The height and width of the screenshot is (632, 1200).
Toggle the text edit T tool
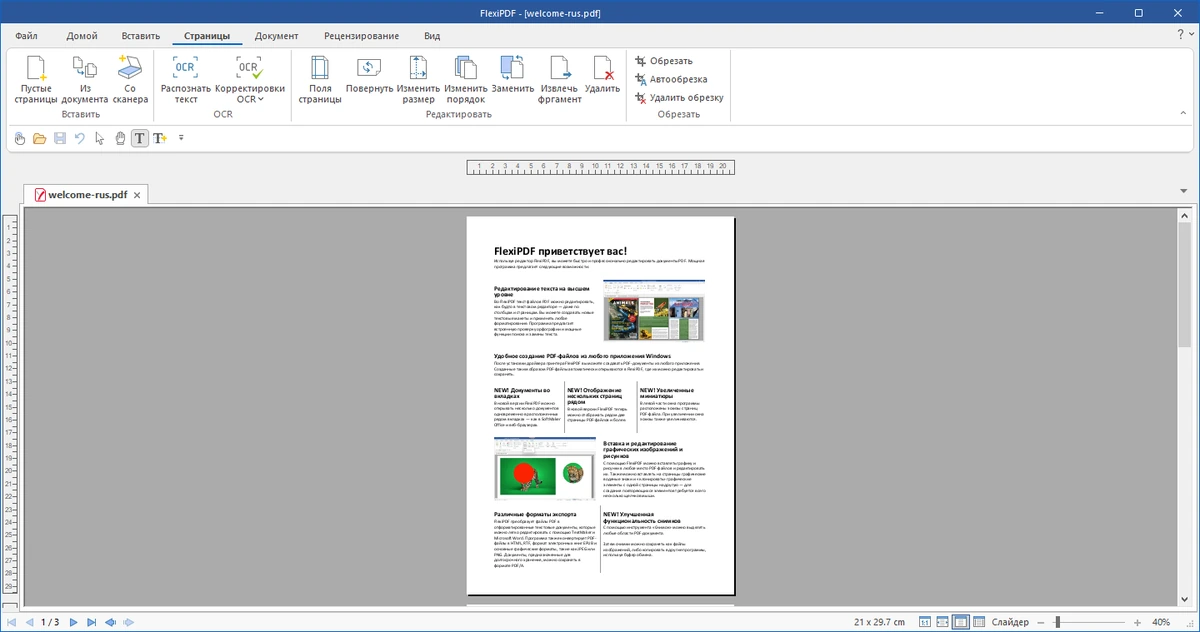click(x=139, y=138)
